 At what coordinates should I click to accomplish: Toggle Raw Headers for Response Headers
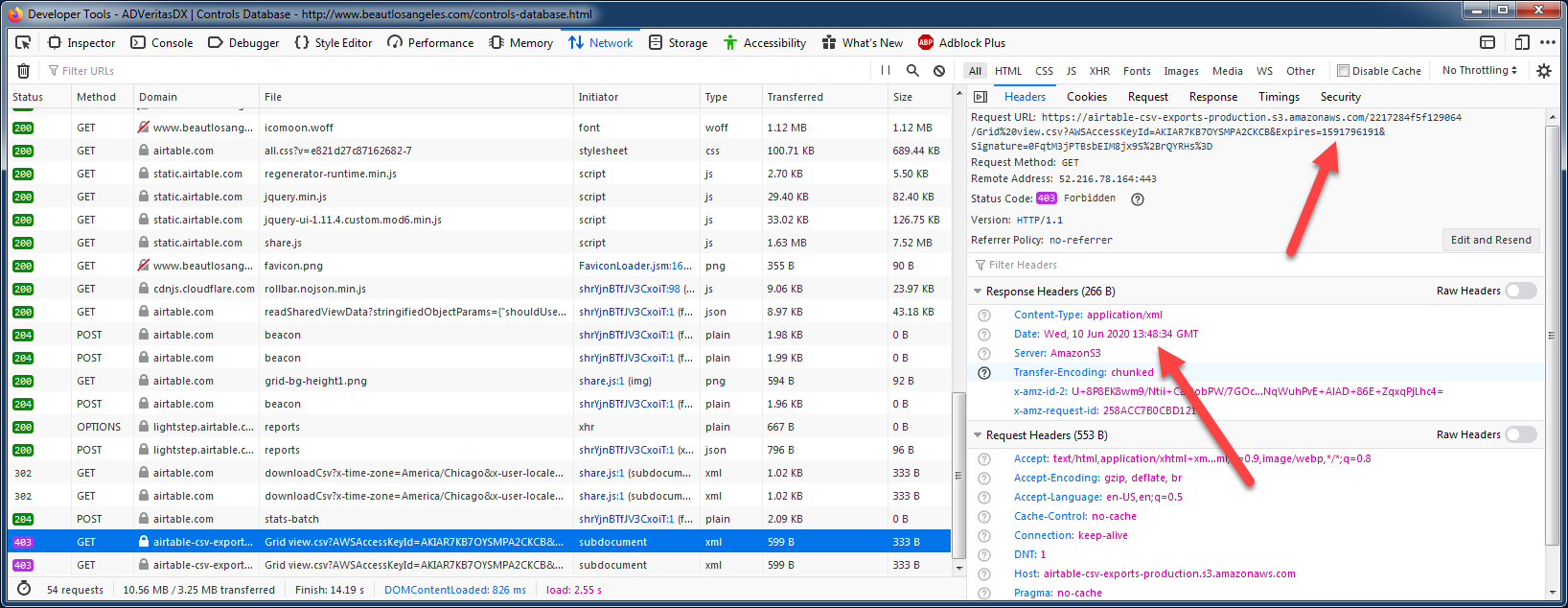(x=1520, y=291)
